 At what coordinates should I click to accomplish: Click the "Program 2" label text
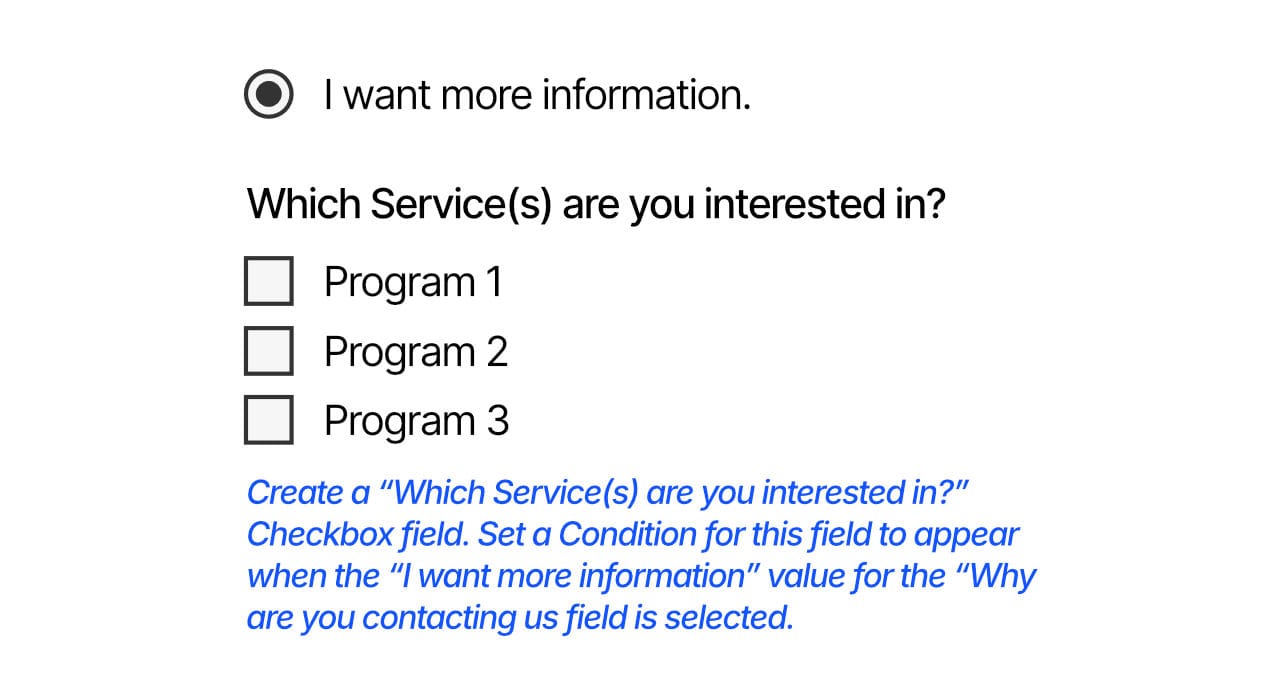[x=415, y=352]
